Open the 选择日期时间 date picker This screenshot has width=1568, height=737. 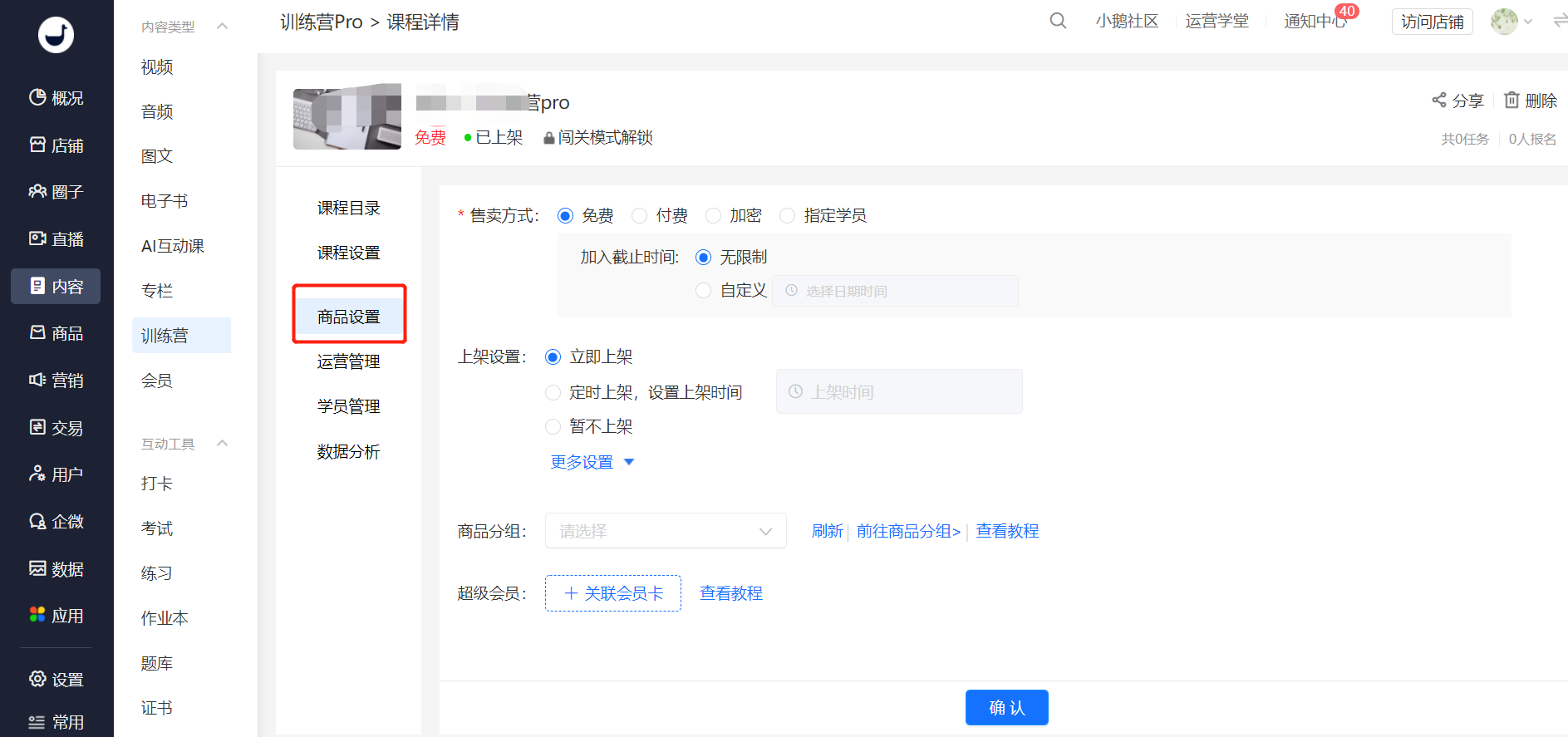click(895, 291)
